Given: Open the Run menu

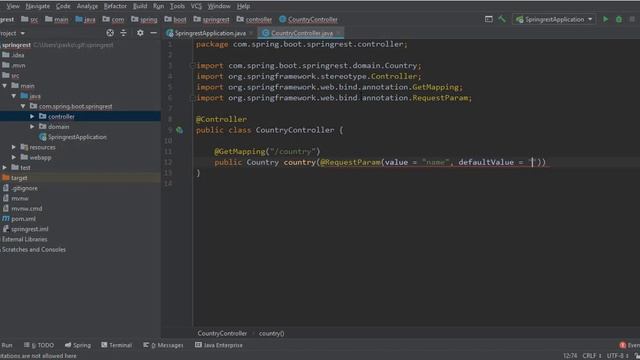Looking at the screenshot, I should tap(158, 6).
